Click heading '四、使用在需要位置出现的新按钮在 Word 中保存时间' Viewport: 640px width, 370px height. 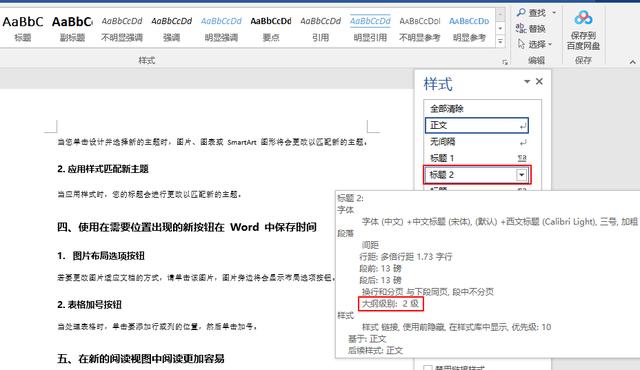pos(187,227)
